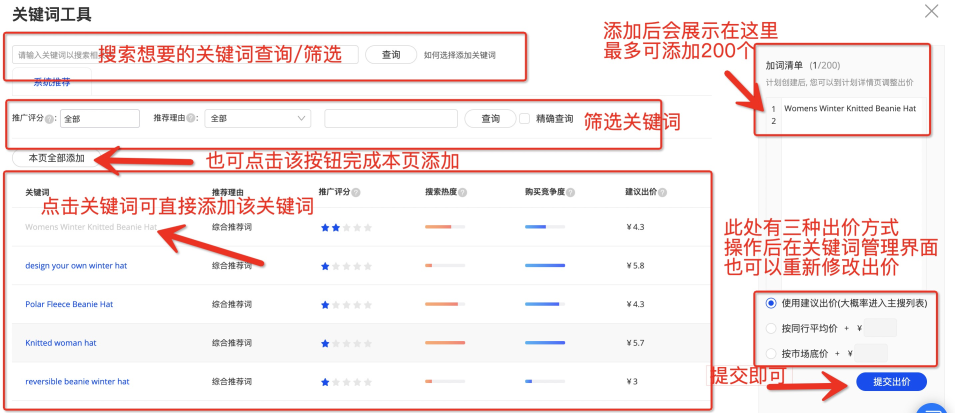This screenshot has height=413, width=955.
Task: Select the 使用建议出价 radio option
Action: [769, 303]
